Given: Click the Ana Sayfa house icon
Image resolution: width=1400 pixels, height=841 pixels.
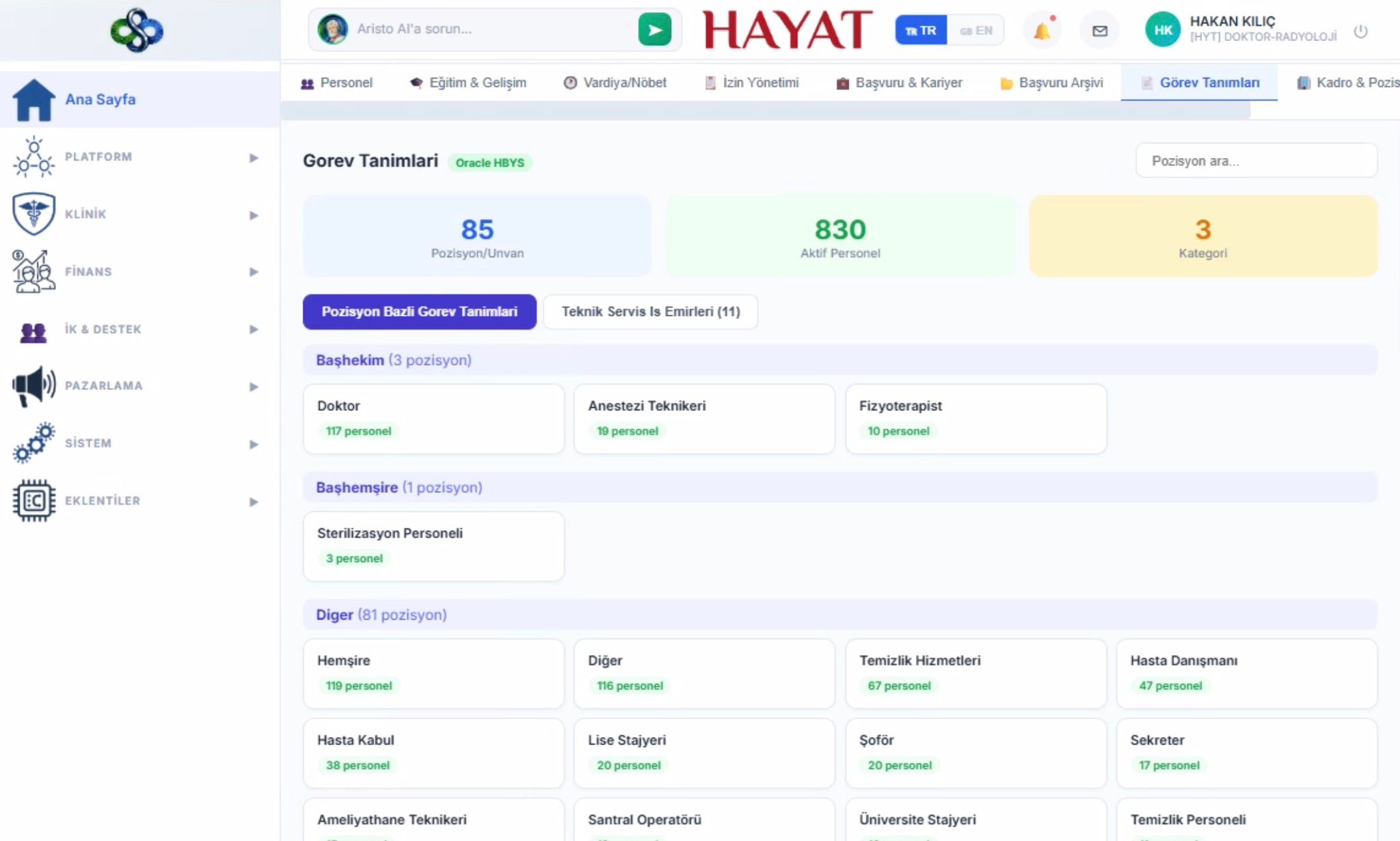Looking at the screenshot, I should coord(33,100).
